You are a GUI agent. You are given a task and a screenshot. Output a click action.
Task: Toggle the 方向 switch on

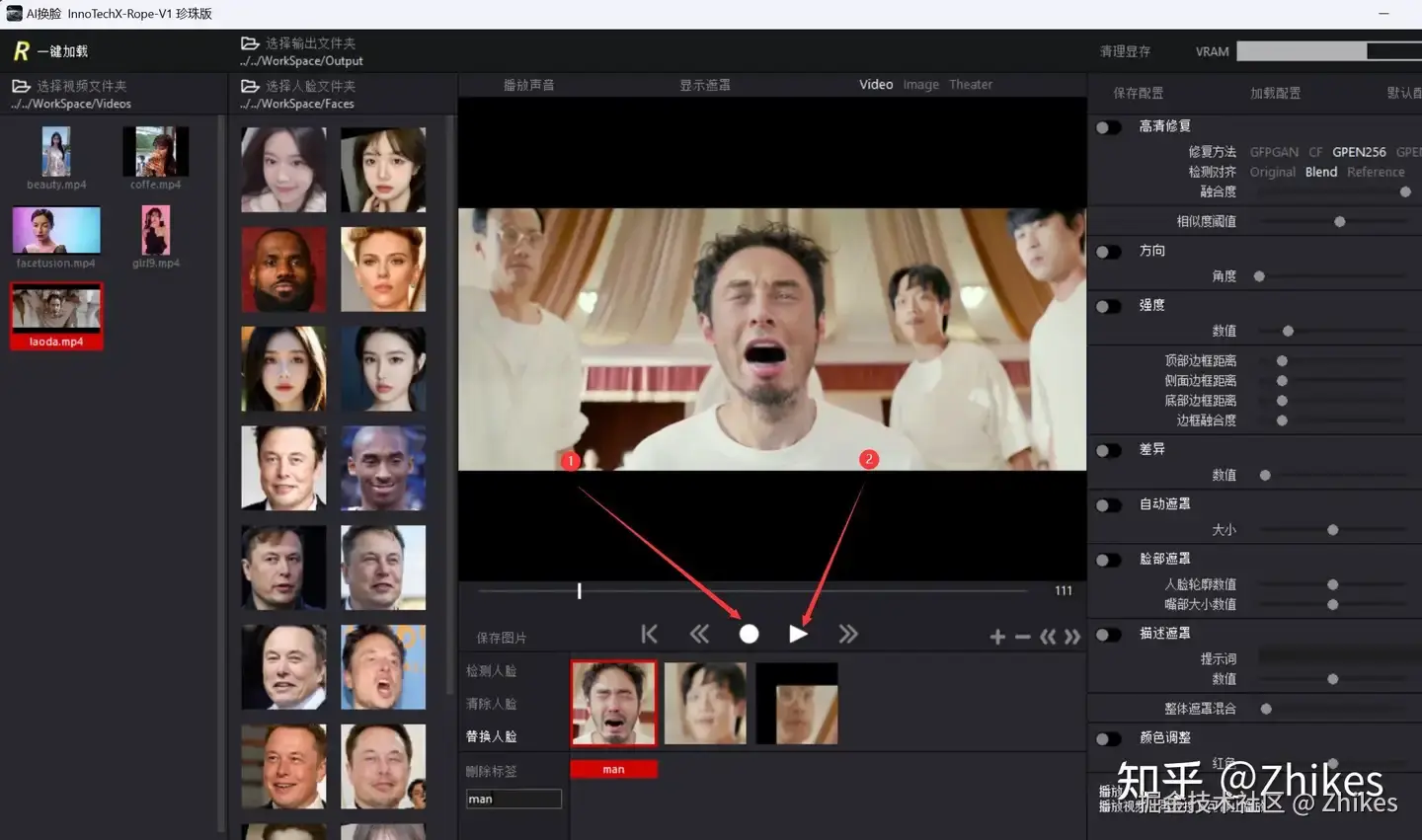[1108, 252]
